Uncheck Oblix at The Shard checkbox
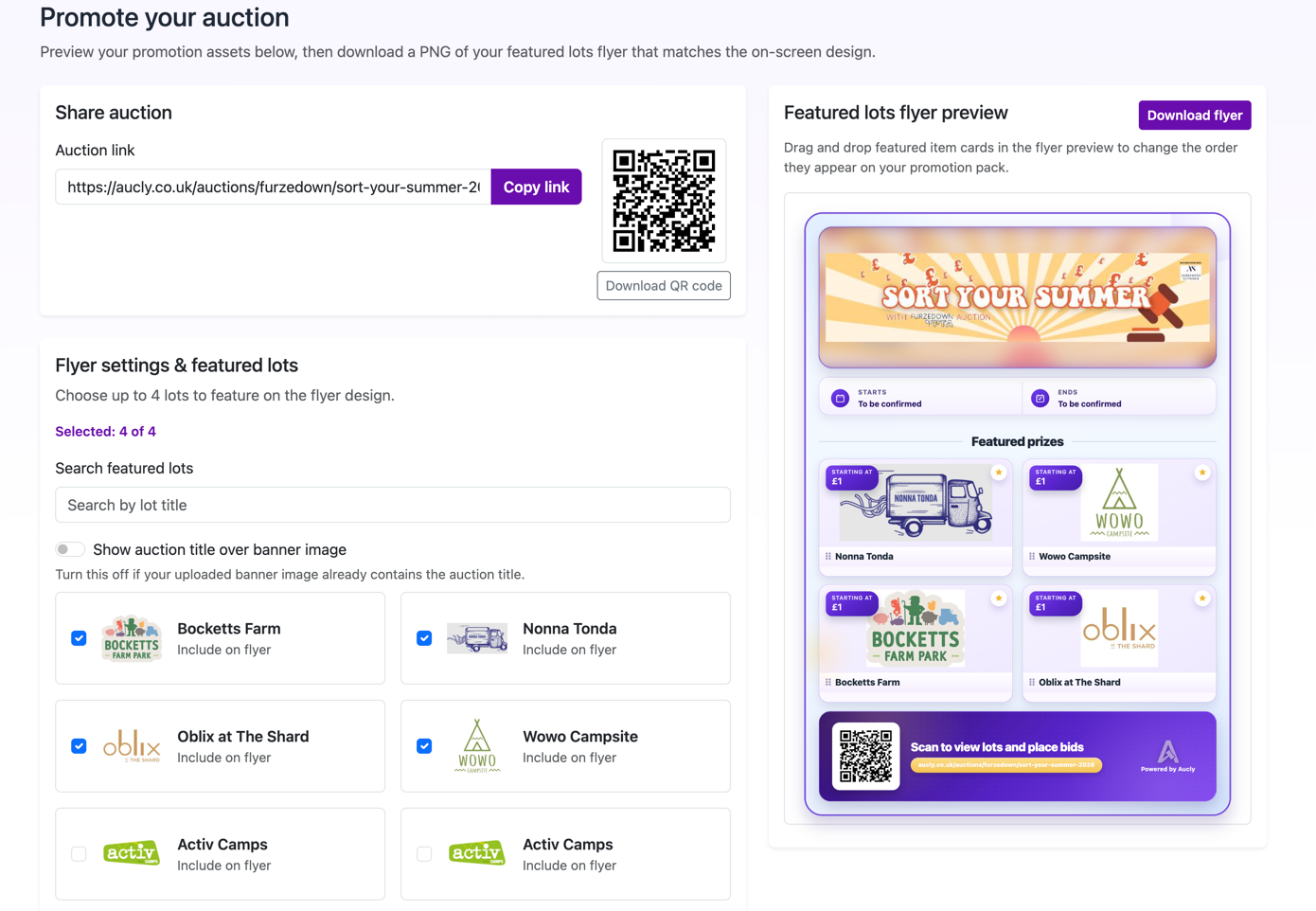 tap(79, 746)
